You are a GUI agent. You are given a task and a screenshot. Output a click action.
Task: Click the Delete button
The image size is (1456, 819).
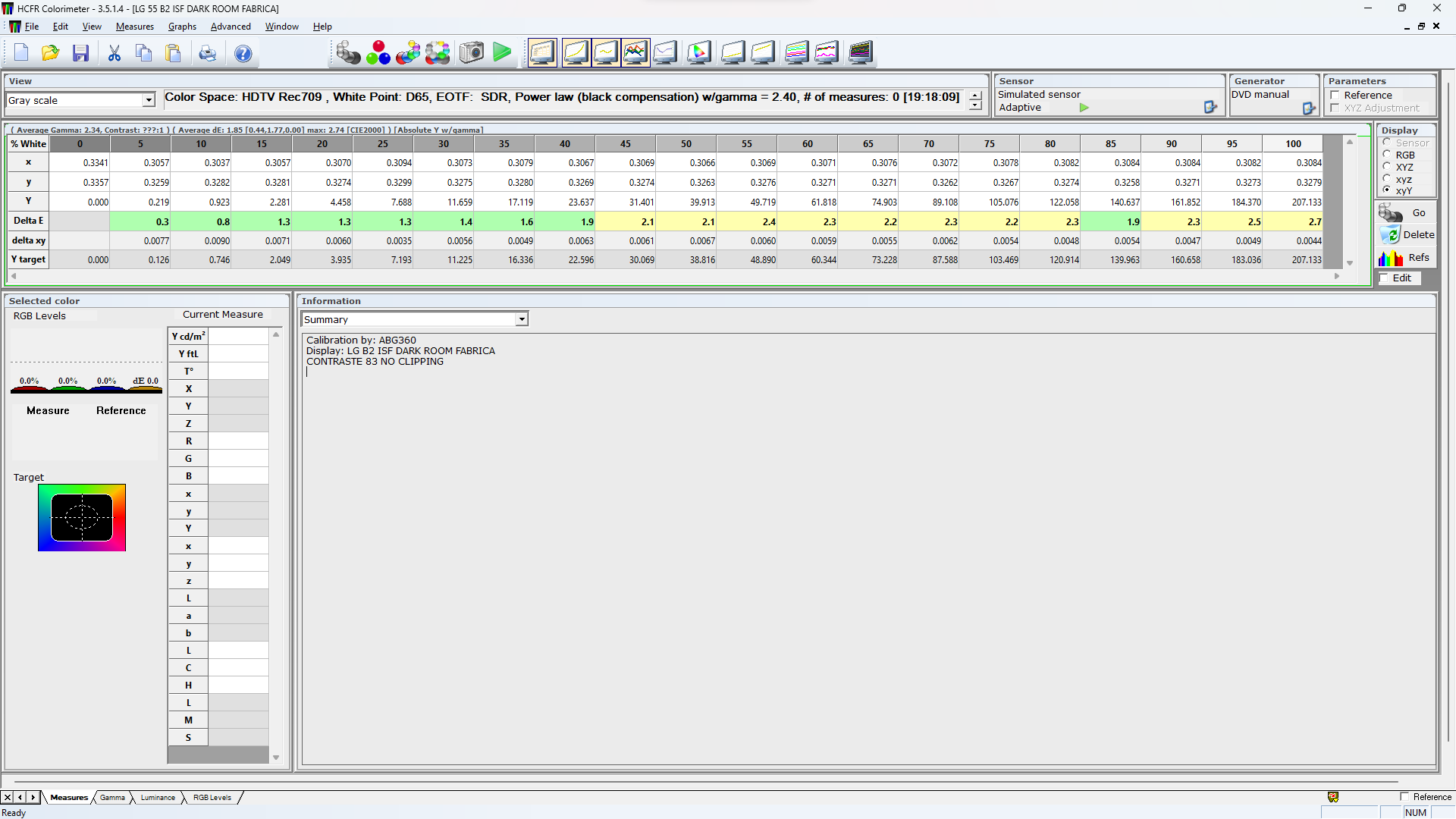pyautogui.click(x=1407, y=235)
